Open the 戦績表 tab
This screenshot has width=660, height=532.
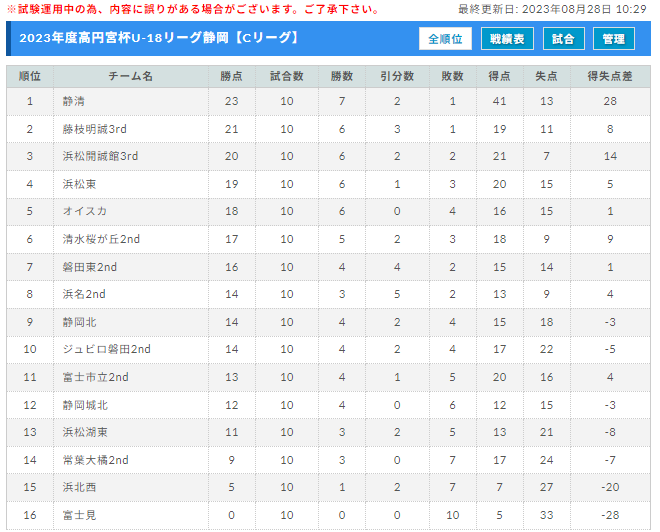coord(507,39)
